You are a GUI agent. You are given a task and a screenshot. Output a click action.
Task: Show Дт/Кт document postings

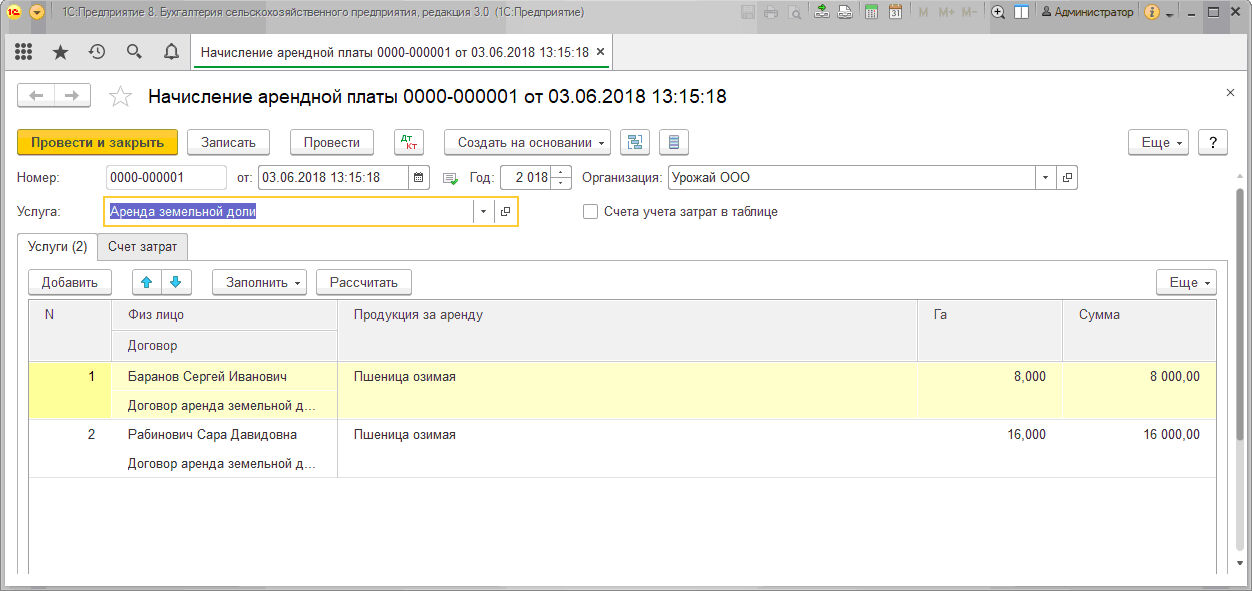click(x=409, y=142)
